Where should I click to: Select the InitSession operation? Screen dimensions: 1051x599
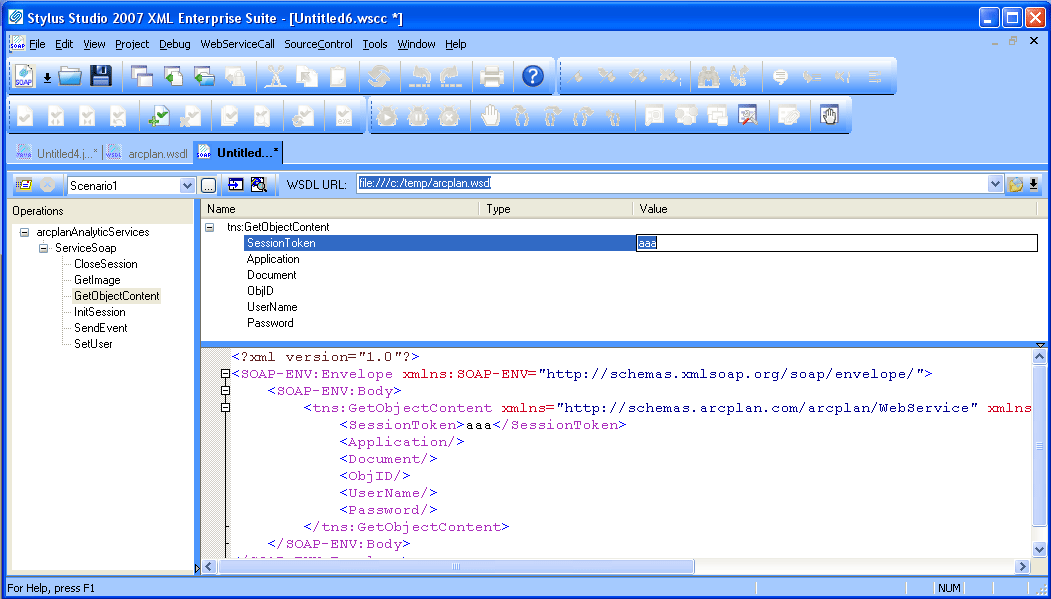click(x=100, y=312)
